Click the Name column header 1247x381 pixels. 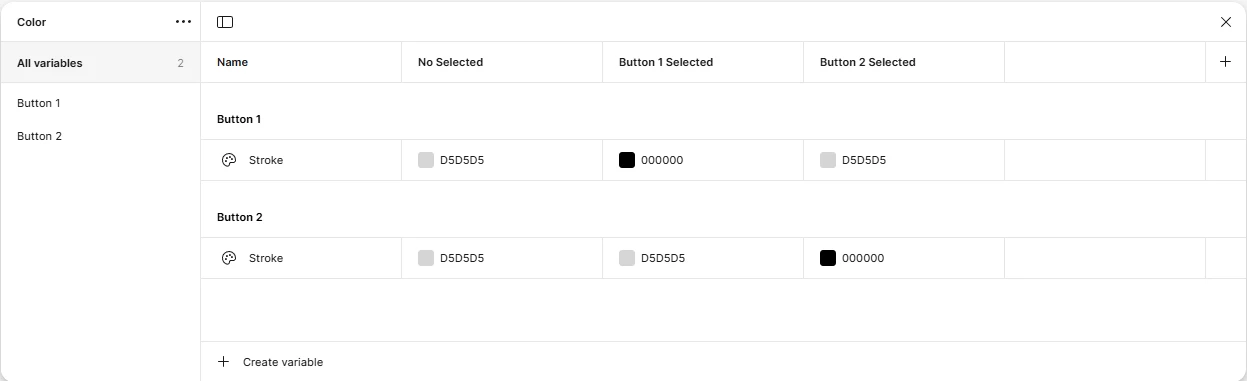pyautogui.click(x=232, y=62)
